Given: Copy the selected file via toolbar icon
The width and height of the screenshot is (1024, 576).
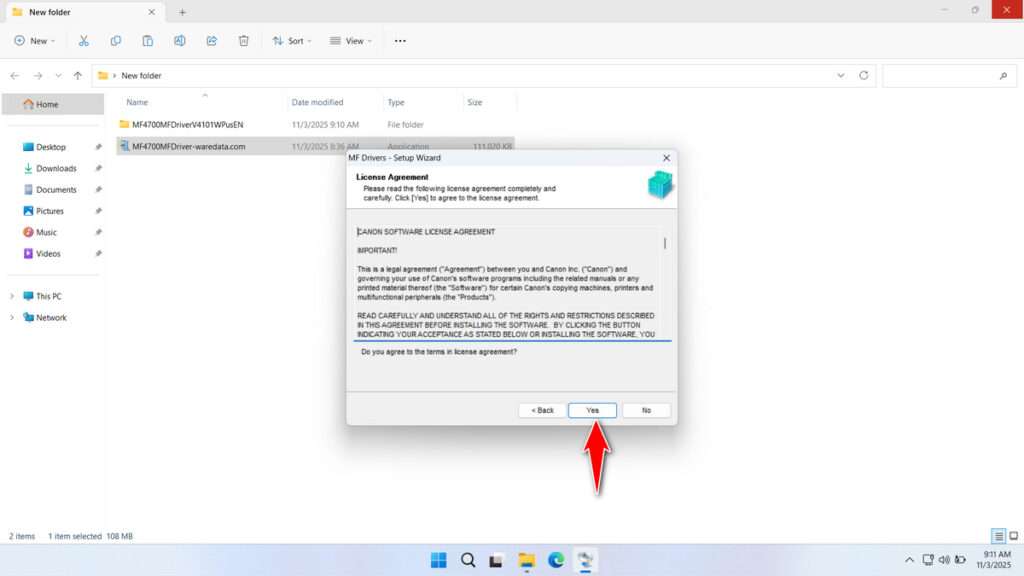Looking at the screenshot, I should click(x=116, y=40).
